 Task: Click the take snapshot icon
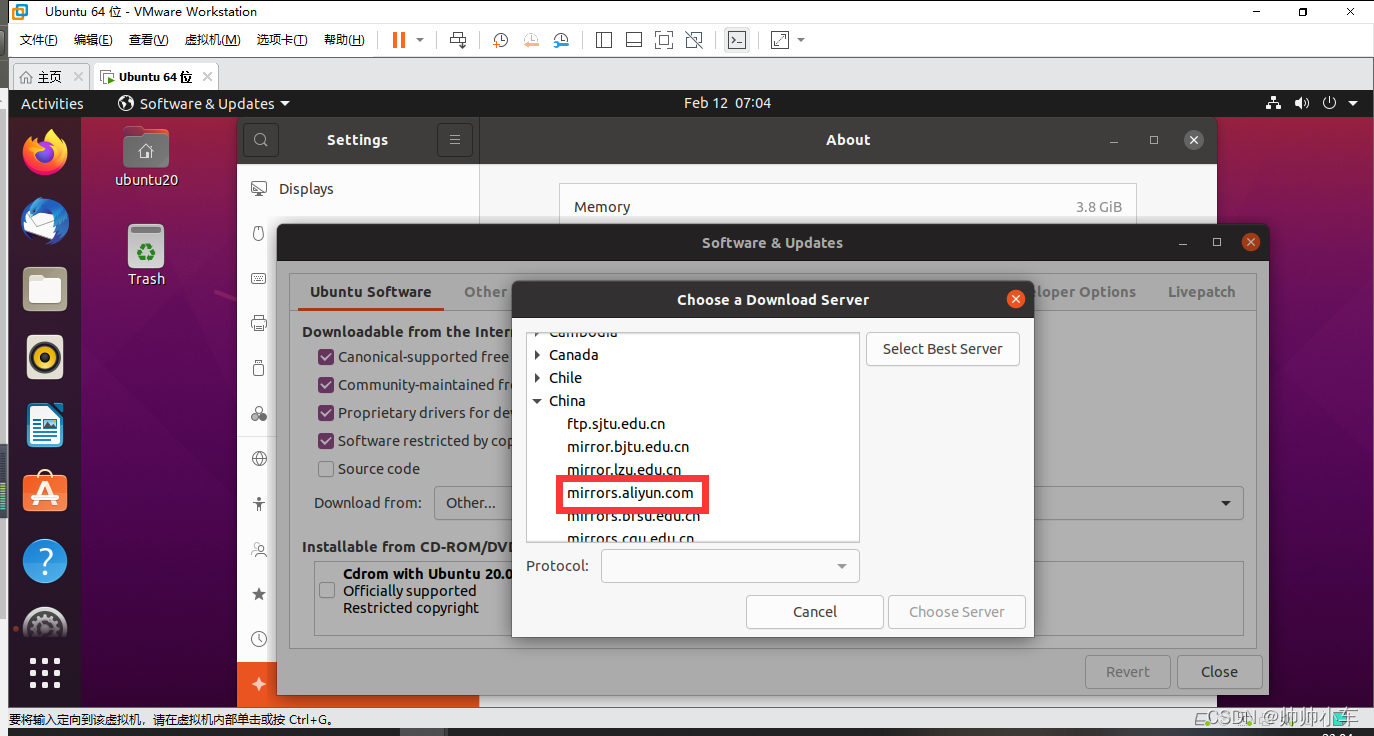pos(501,40)
